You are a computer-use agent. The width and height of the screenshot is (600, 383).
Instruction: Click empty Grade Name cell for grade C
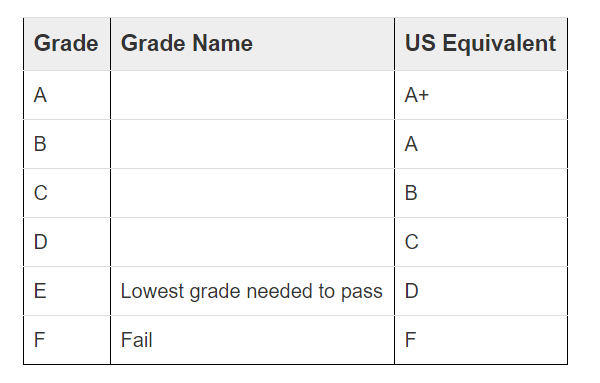253,193
